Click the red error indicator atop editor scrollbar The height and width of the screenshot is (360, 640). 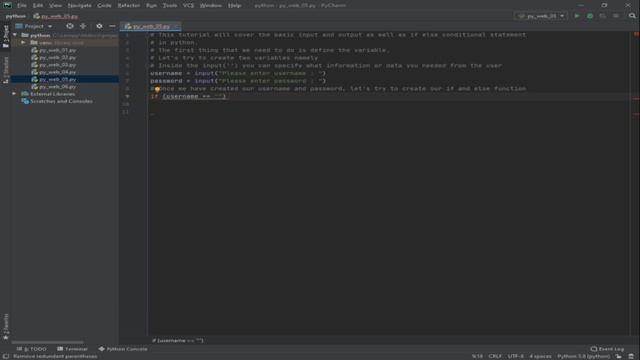[x=636, y=35]
